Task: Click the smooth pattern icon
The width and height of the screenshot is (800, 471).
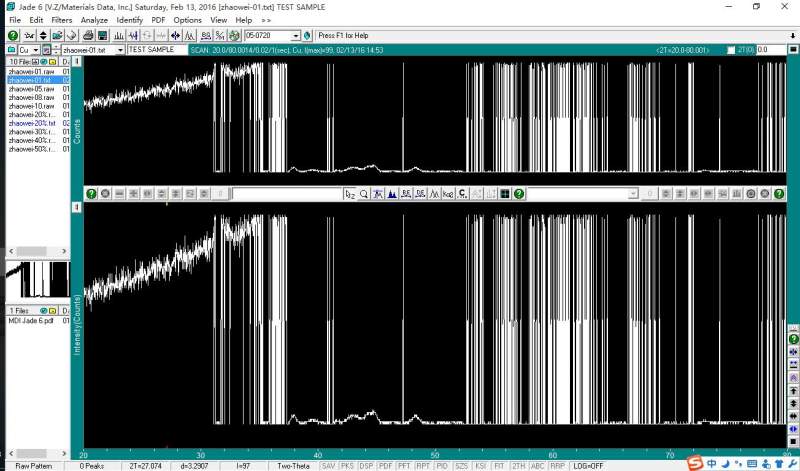Action: pyautogui.click(x=133, y=36)
